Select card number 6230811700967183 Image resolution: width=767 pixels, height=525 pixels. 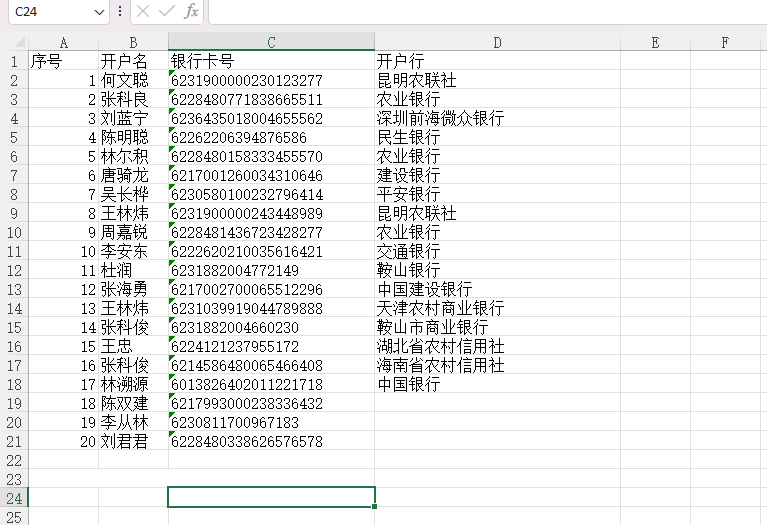coord(271,422)
